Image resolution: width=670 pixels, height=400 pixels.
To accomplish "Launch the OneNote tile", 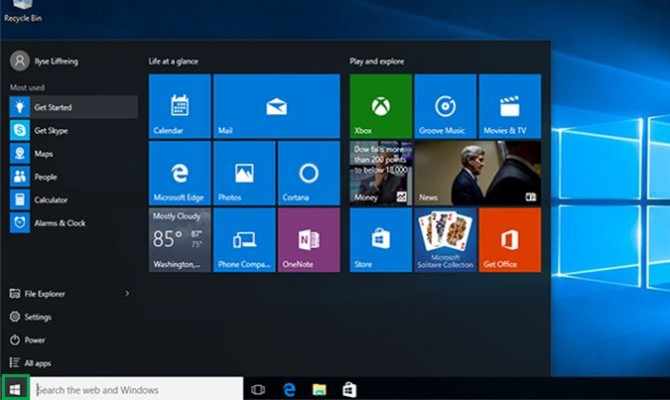I will (309, 240).
